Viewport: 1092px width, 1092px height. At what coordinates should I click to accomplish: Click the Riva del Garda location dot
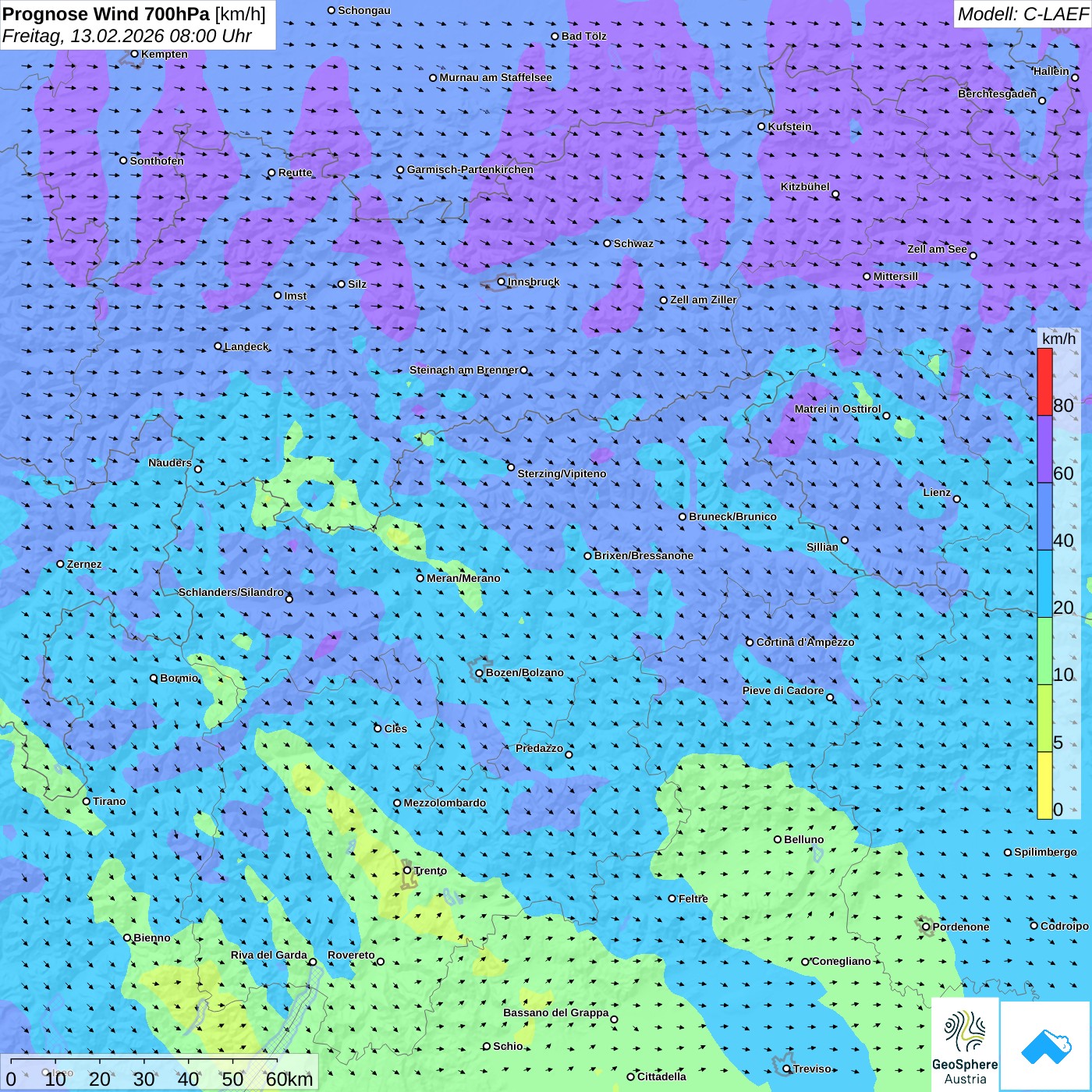point(313,962)
